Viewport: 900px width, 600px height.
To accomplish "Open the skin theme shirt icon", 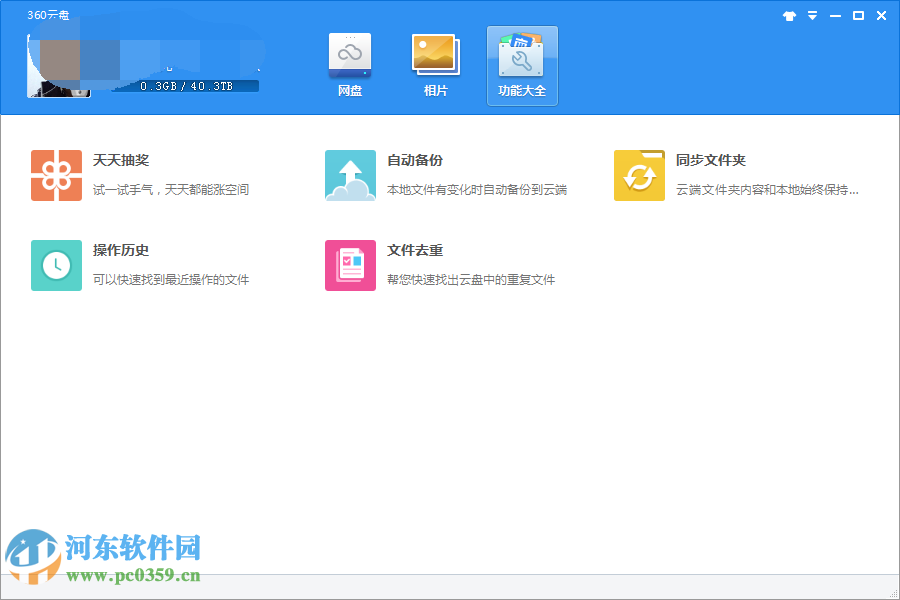I will (788, 16).
